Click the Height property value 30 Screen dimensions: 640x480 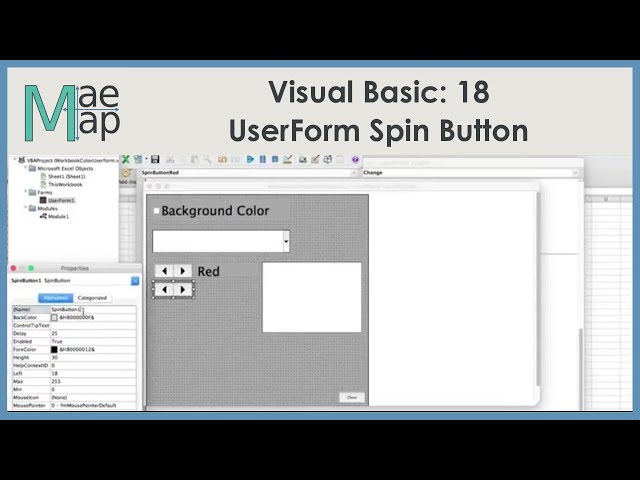93,357
